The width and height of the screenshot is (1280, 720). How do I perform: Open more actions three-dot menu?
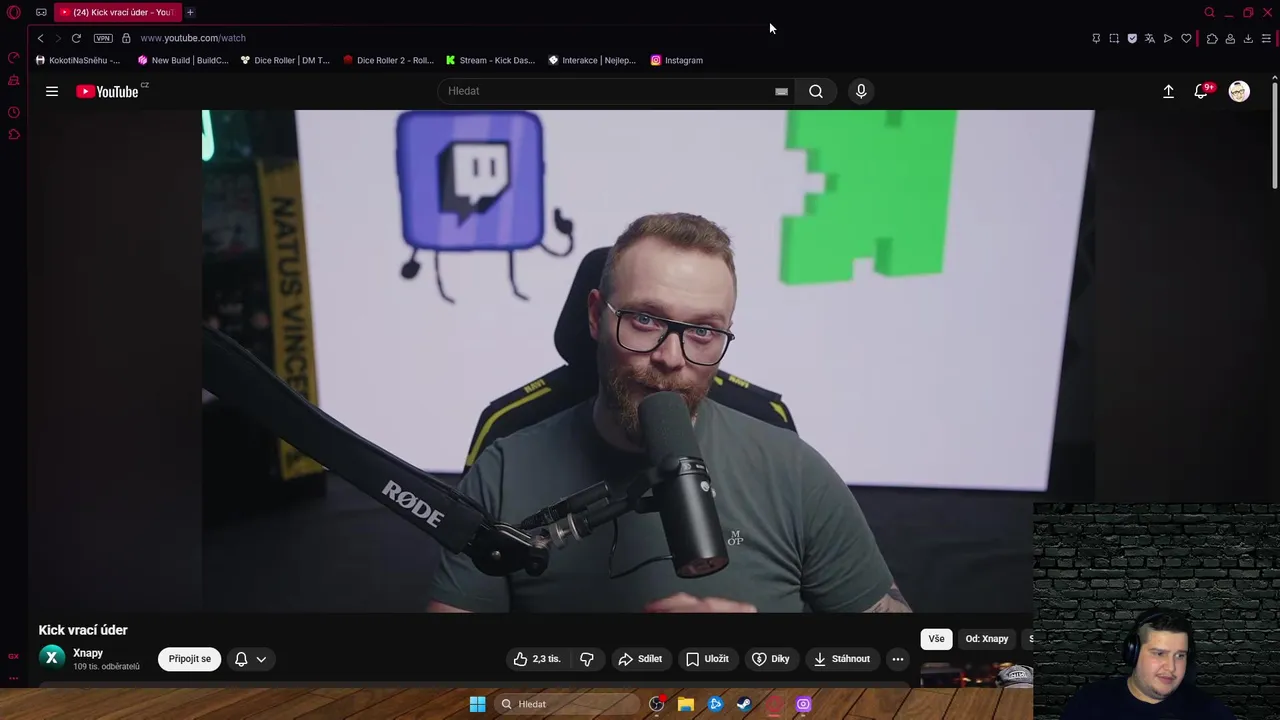pyautogui.click(x=898, y=659)
